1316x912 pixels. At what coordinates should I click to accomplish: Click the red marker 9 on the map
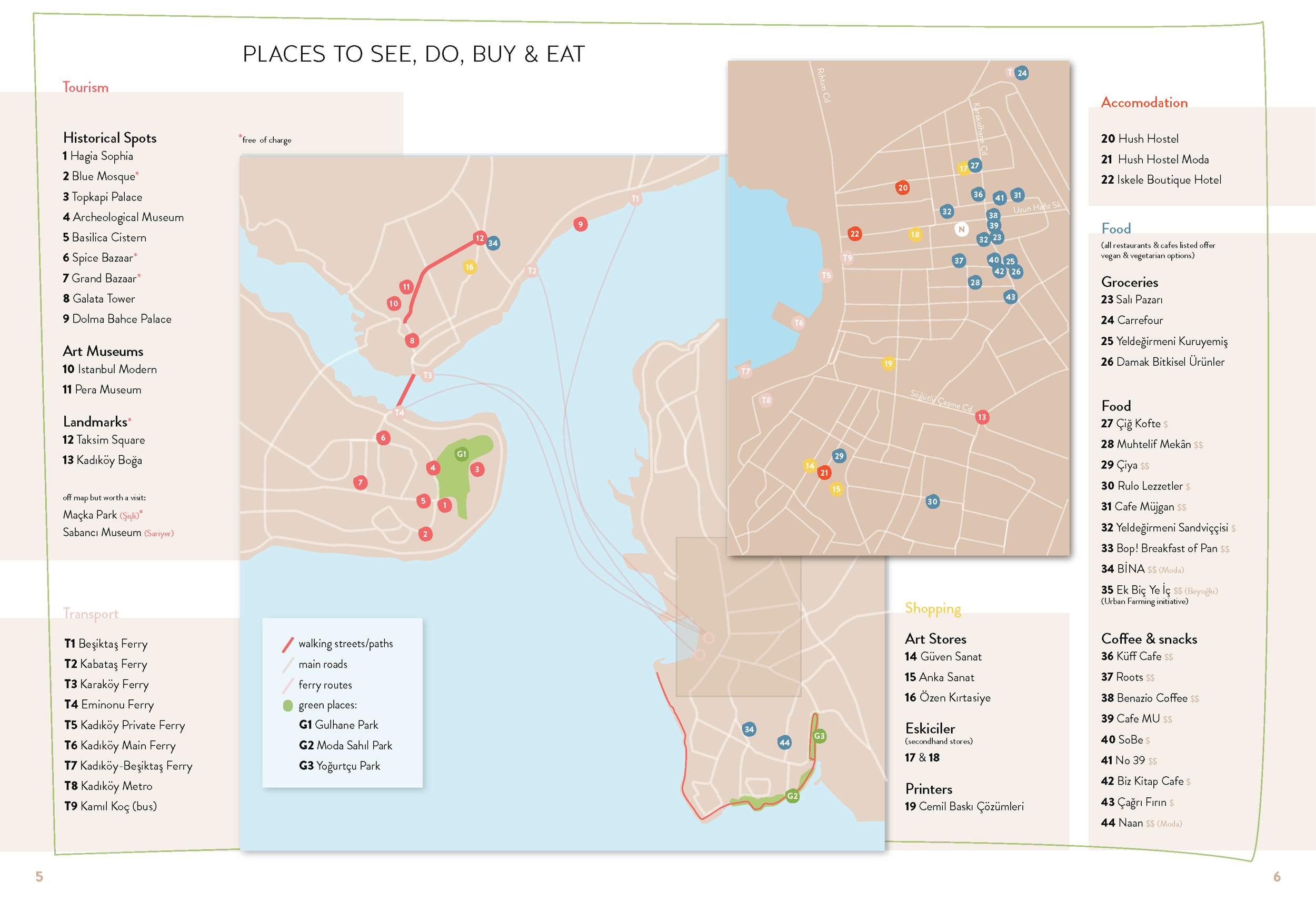[x=580, y=225]
